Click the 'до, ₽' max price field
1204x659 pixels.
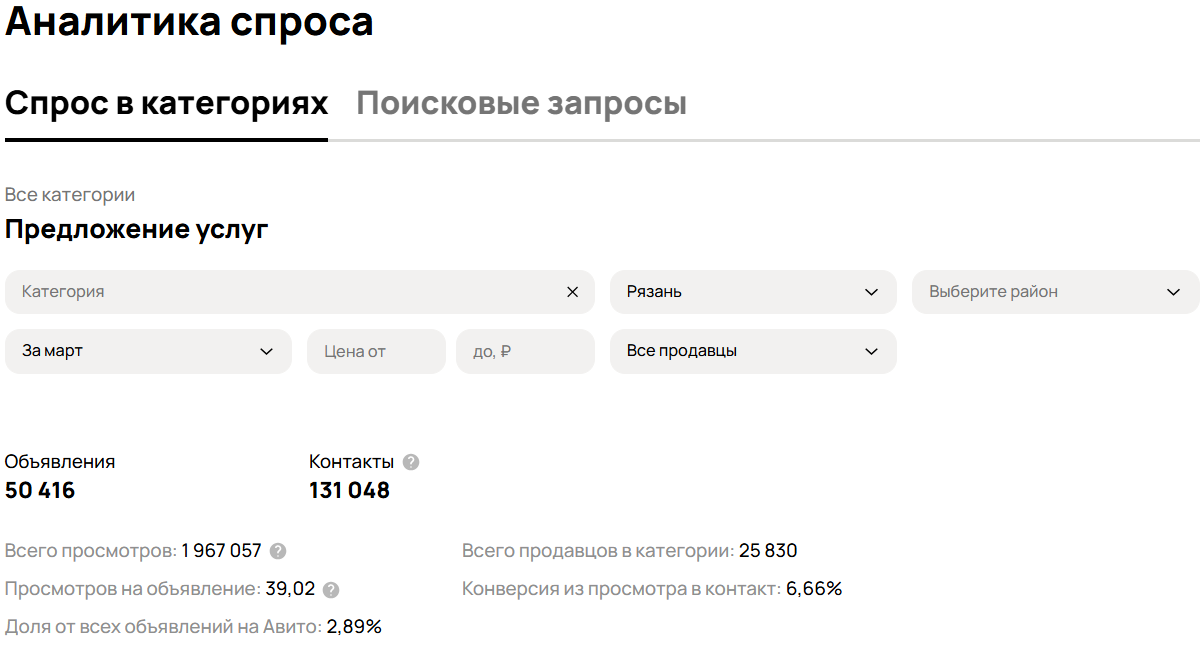(x=524, y=352)
